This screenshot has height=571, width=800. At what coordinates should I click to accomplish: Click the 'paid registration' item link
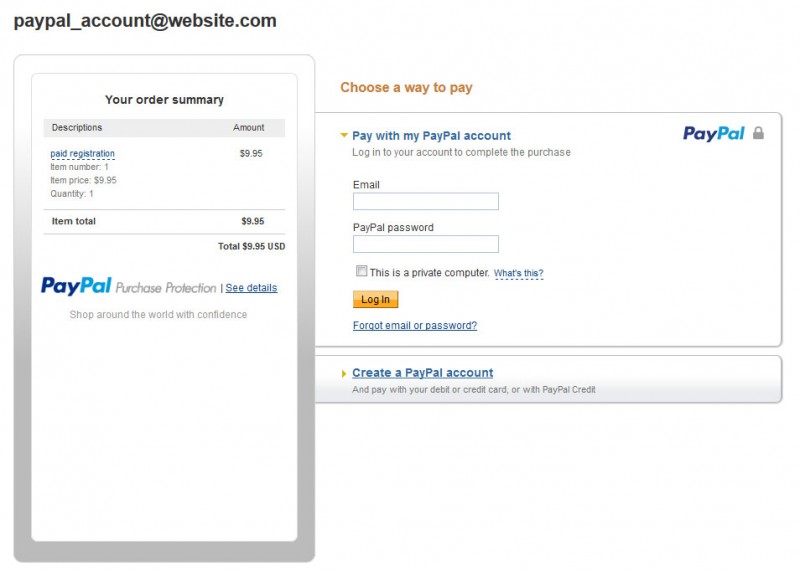(82, 154)
